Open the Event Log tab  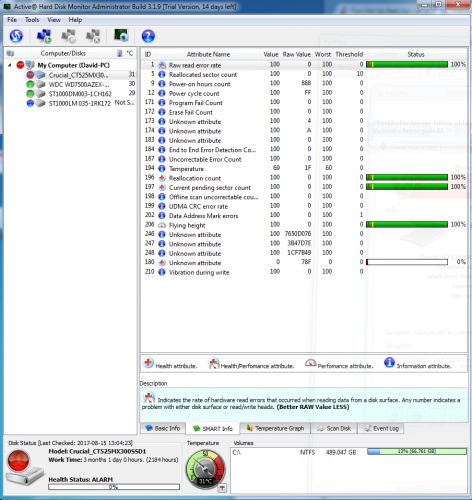click(381, 428)
